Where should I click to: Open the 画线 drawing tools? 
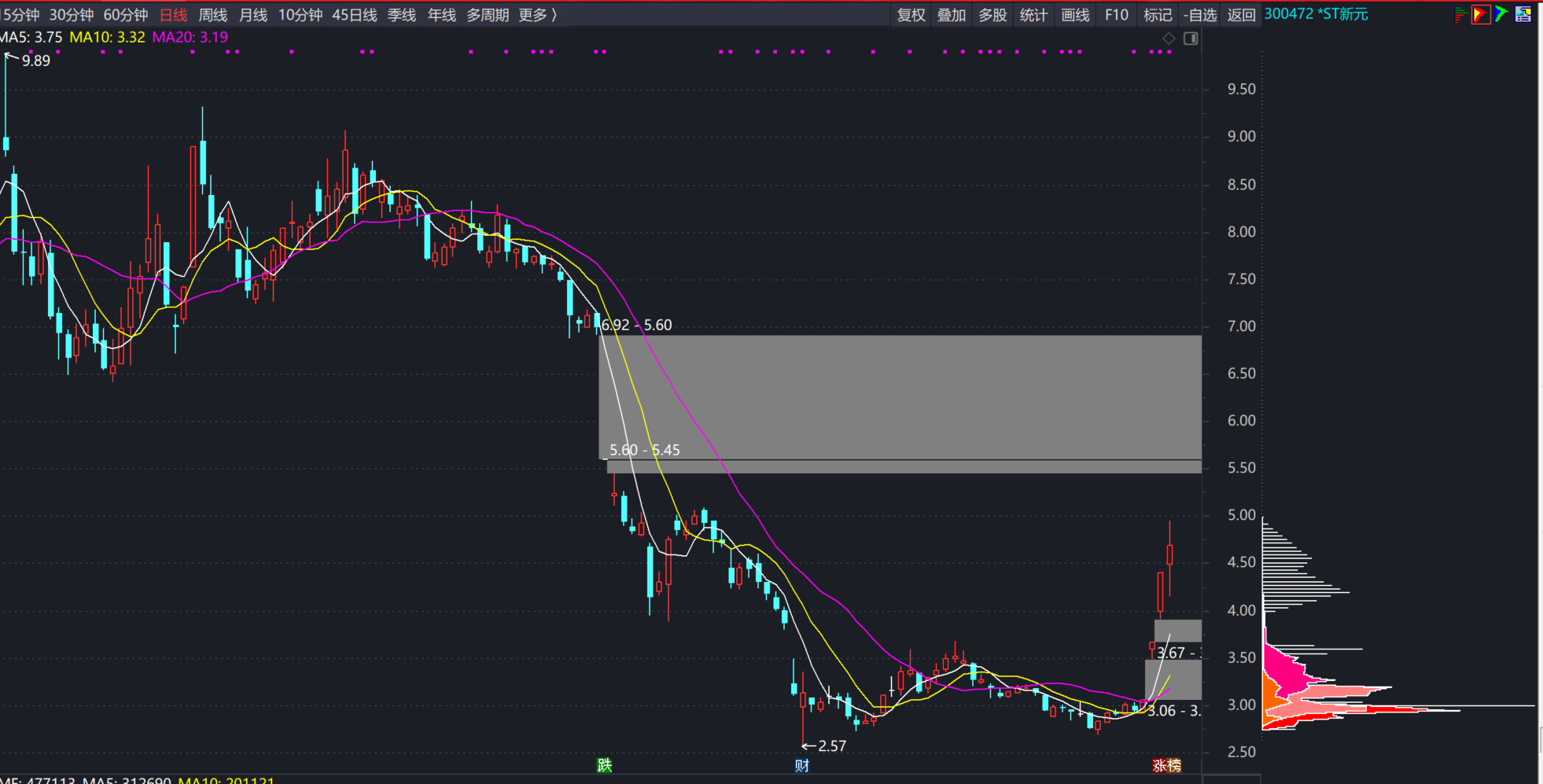[x=1075, y=15]
